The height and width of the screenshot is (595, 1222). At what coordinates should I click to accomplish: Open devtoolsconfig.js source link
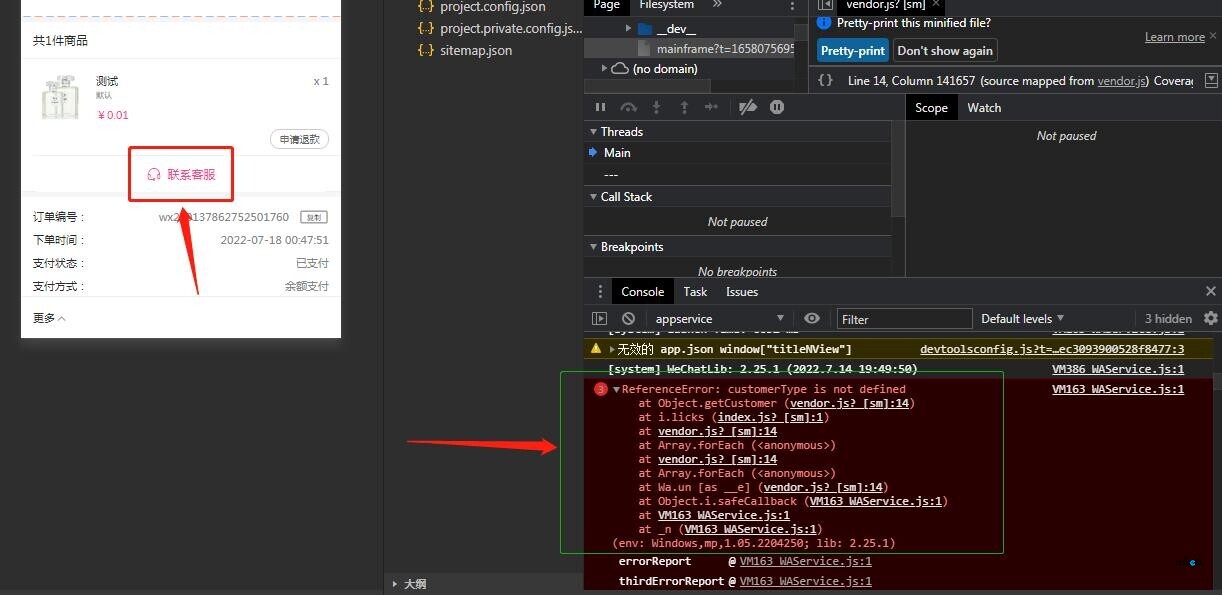coord(1052,349)
